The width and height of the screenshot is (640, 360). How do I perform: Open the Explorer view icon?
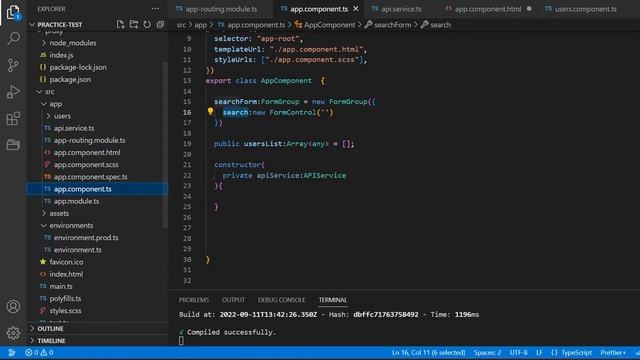tap(13, 12)
